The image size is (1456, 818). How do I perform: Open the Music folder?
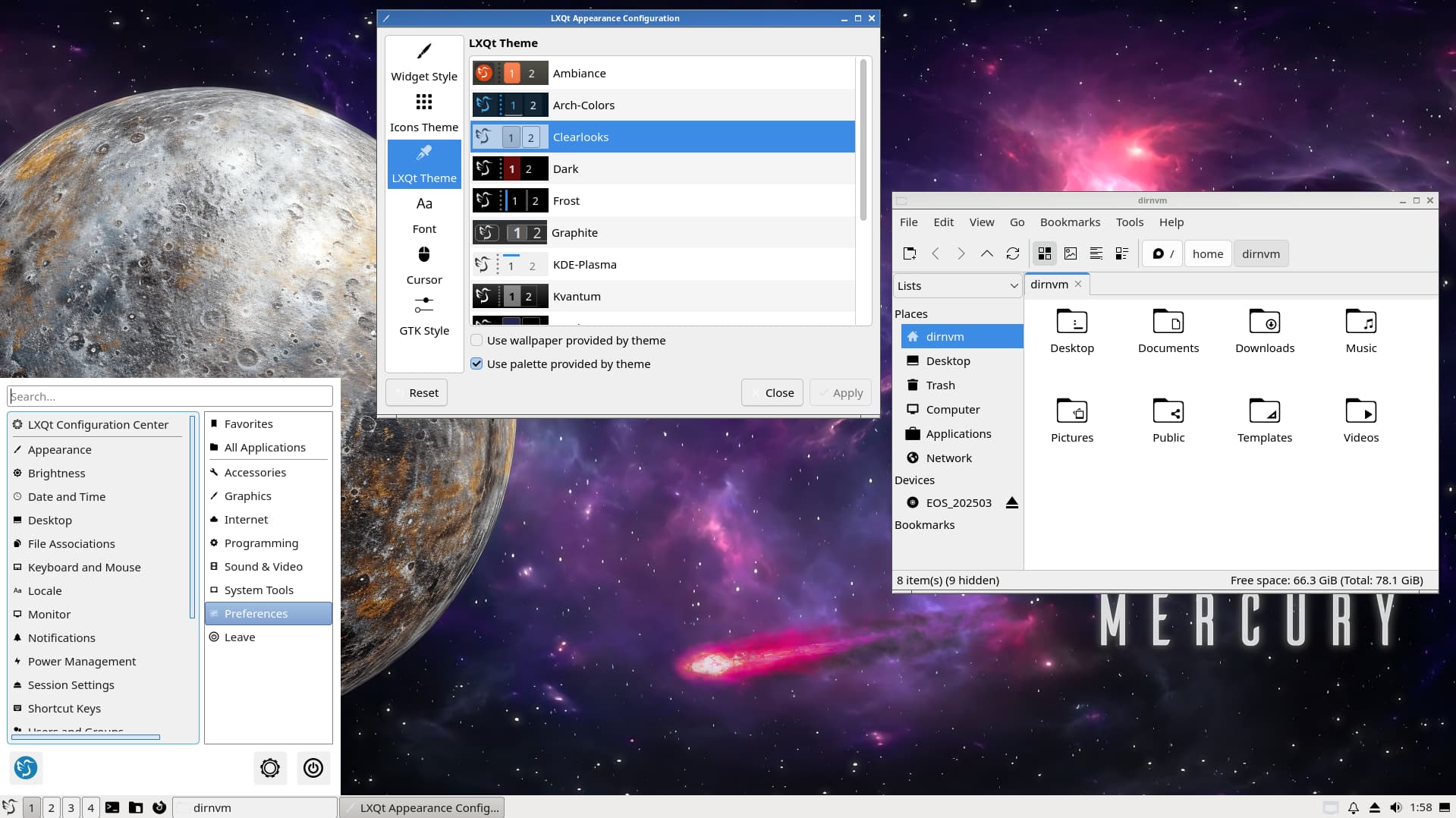tap(1361, 331)
